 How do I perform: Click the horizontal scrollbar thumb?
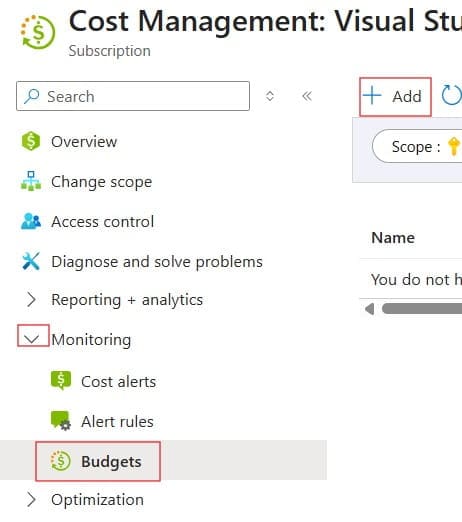[422, 309]
